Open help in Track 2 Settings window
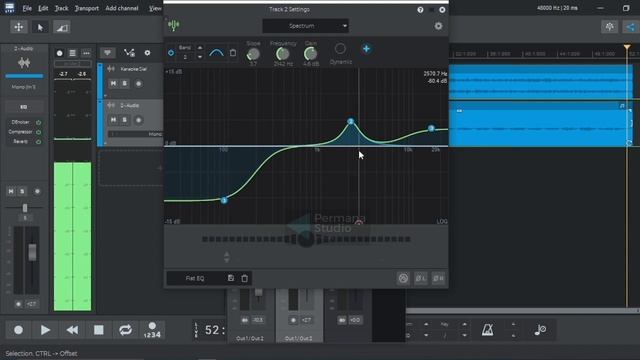The width and height of the screenshot is (640, 360). (420, 10)
